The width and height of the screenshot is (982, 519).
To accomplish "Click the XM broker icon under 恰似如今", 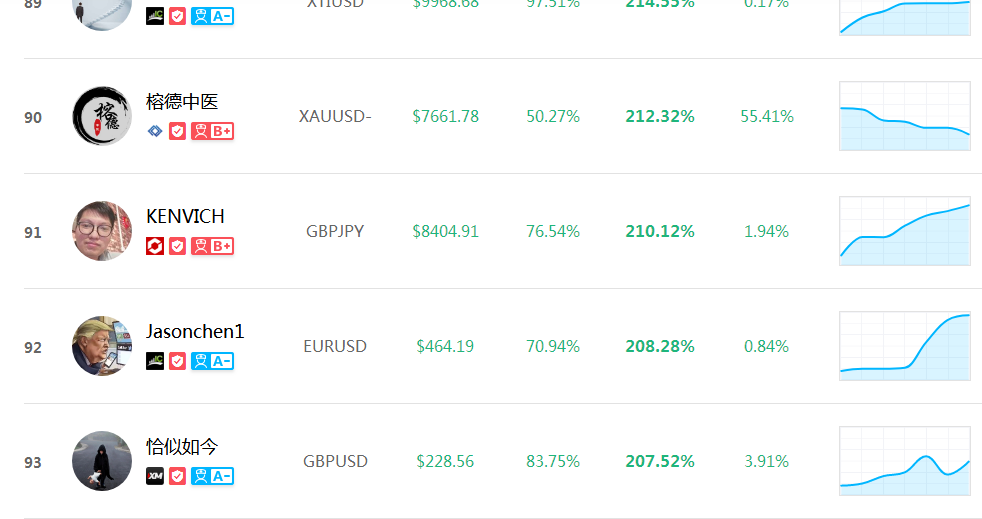I will [155, 476].
